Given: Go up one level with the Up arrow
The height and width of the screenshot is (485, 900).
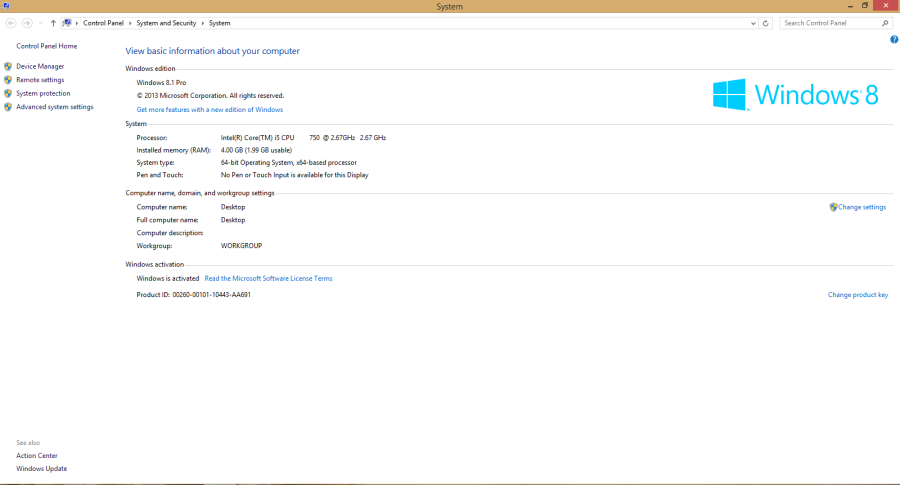Looking at the screenshot, I should 53,22.
